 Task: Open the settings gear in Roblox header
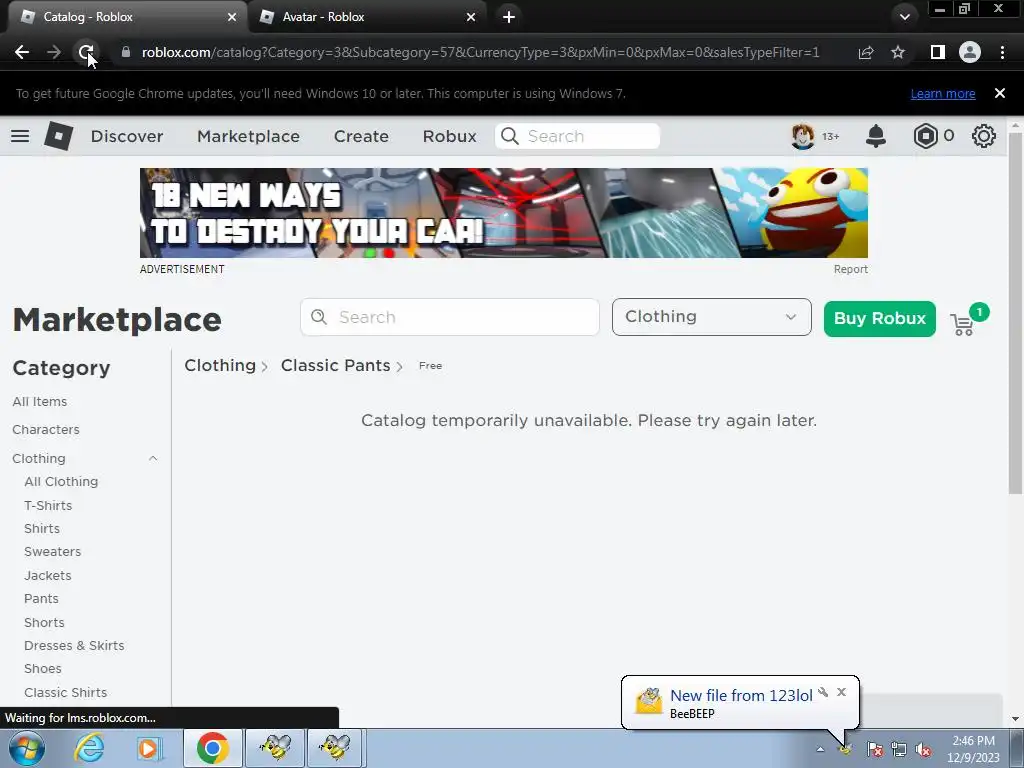pos(984,136)
